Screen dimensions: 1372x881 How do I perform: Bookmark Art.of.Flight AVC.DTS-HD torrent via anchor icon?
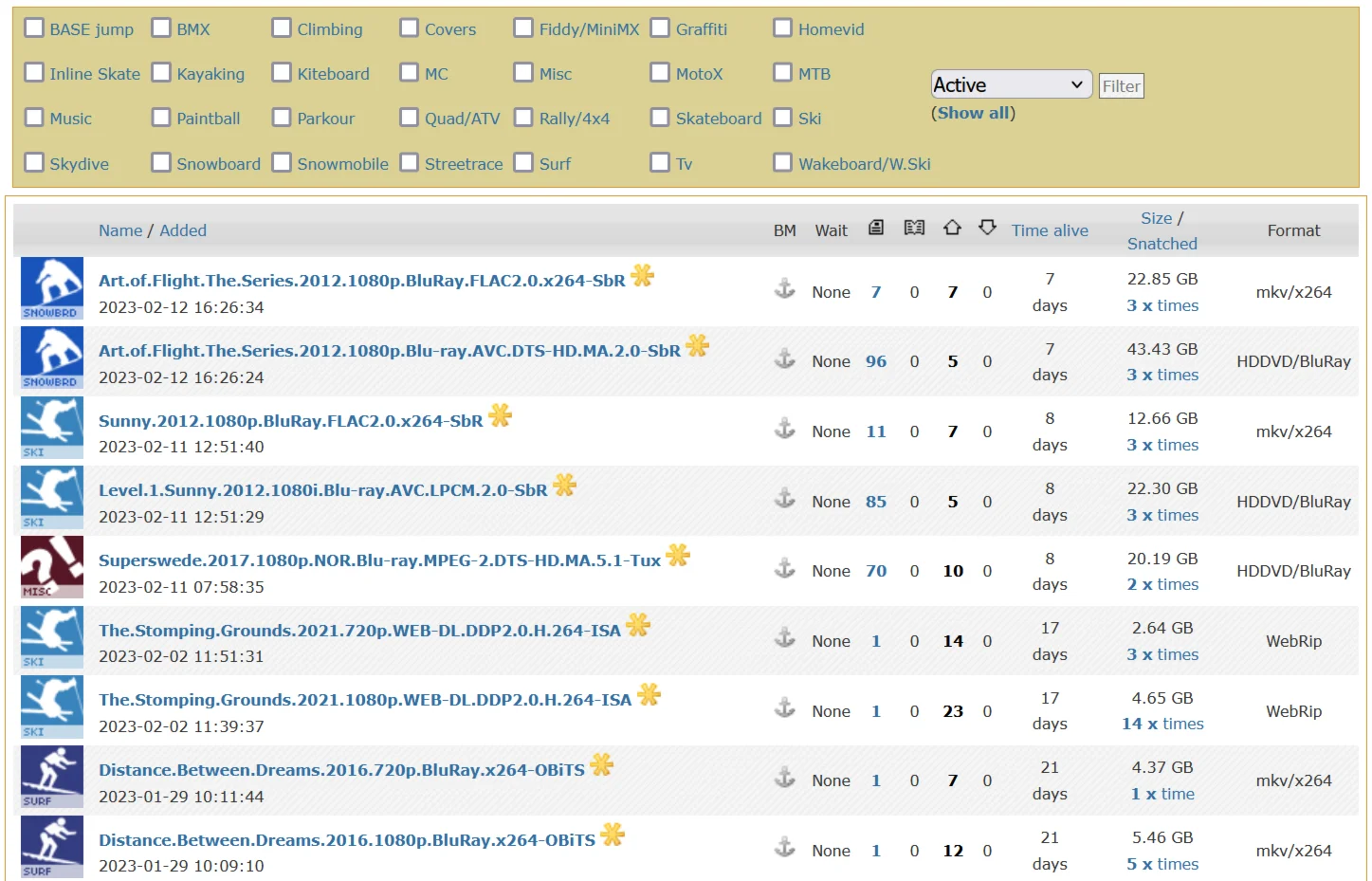[785, 358]
